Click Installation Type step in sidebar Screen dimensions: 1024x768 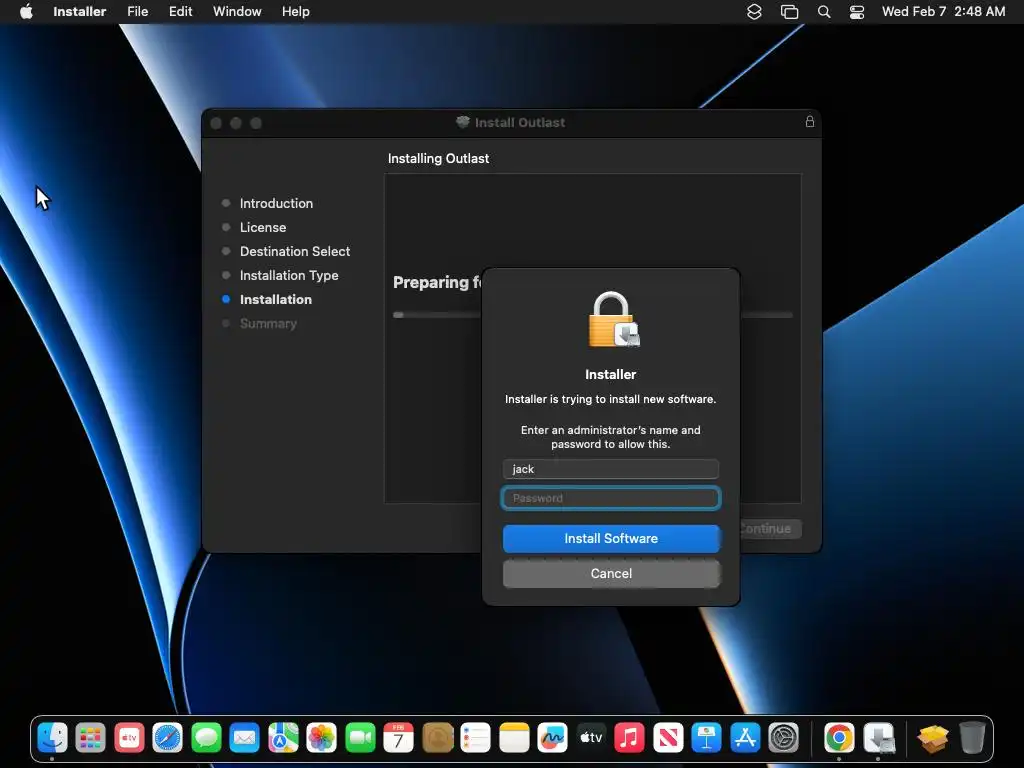[x=289, y=276]
